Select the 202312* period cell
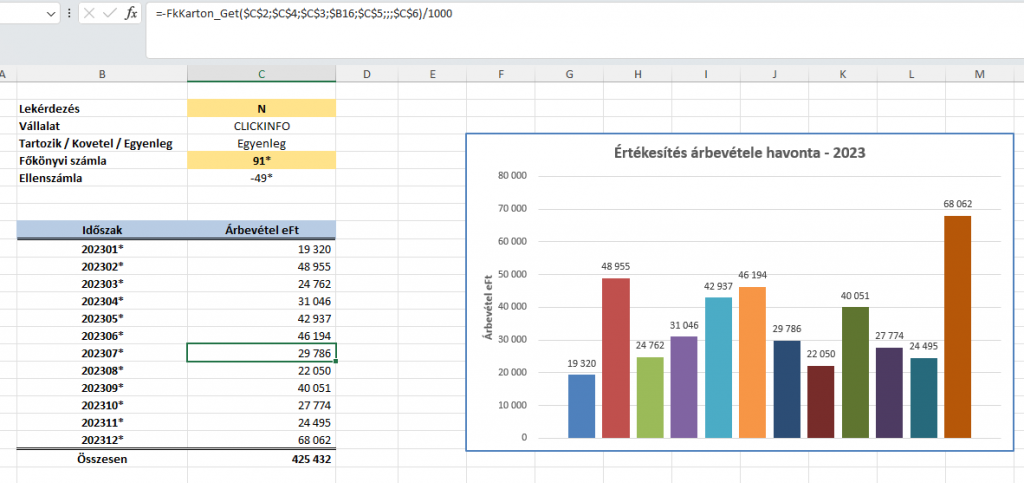 point(102,440)
